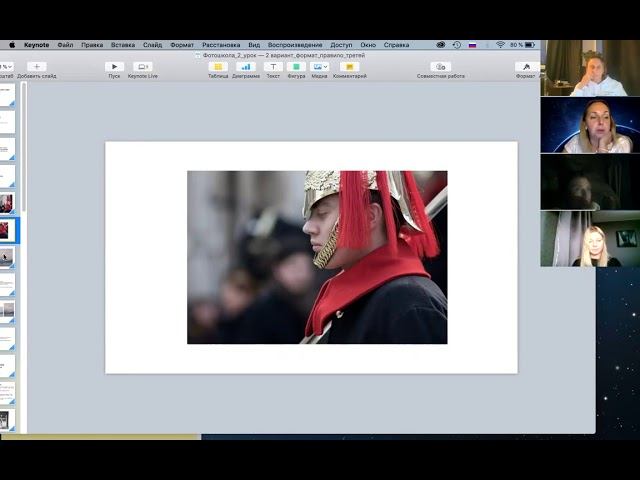The image size is (640, 480).
Task: Open the zoom percentage dropdown
Action: click(x=7, y=67)
